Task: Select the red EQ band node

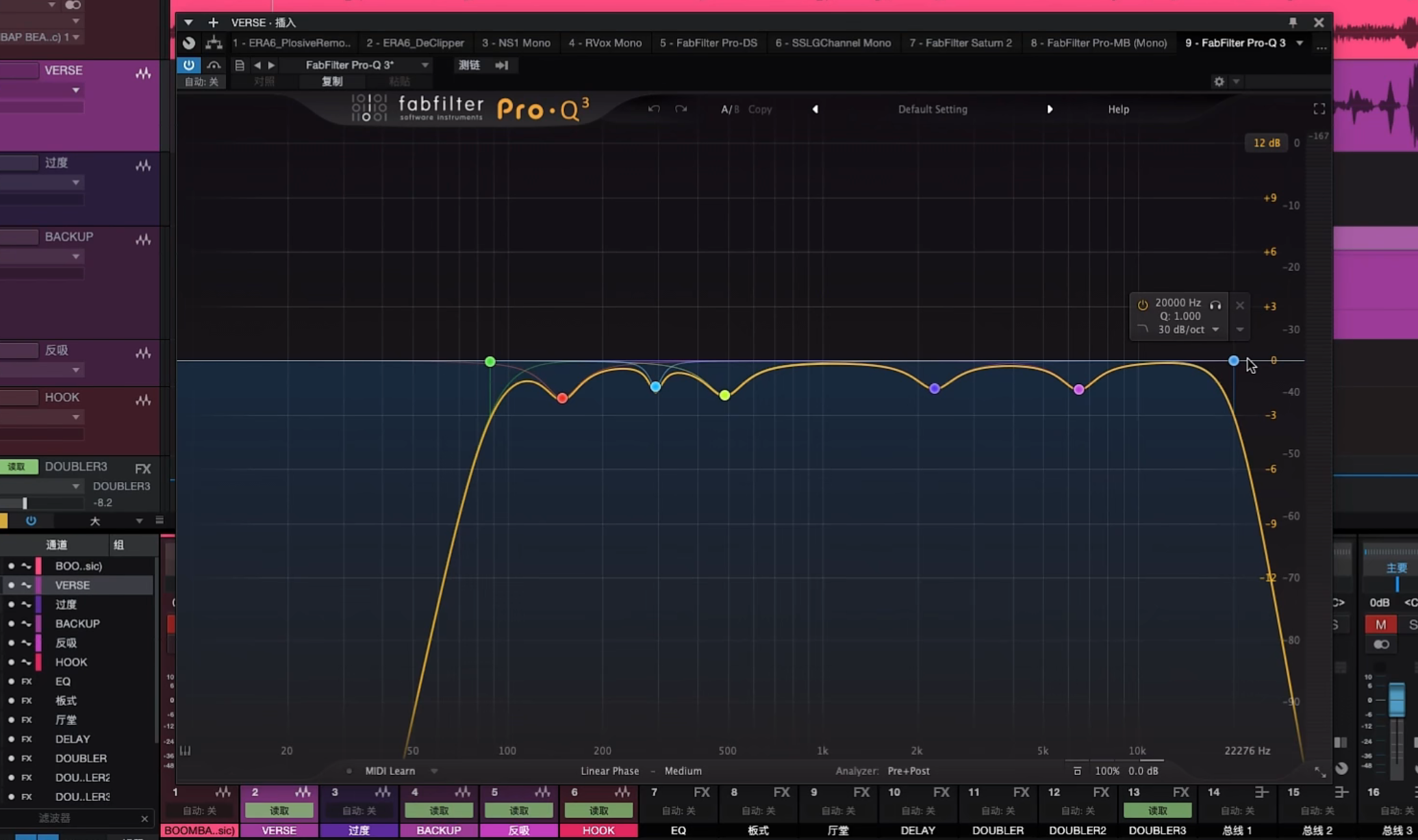Action: 562,398
